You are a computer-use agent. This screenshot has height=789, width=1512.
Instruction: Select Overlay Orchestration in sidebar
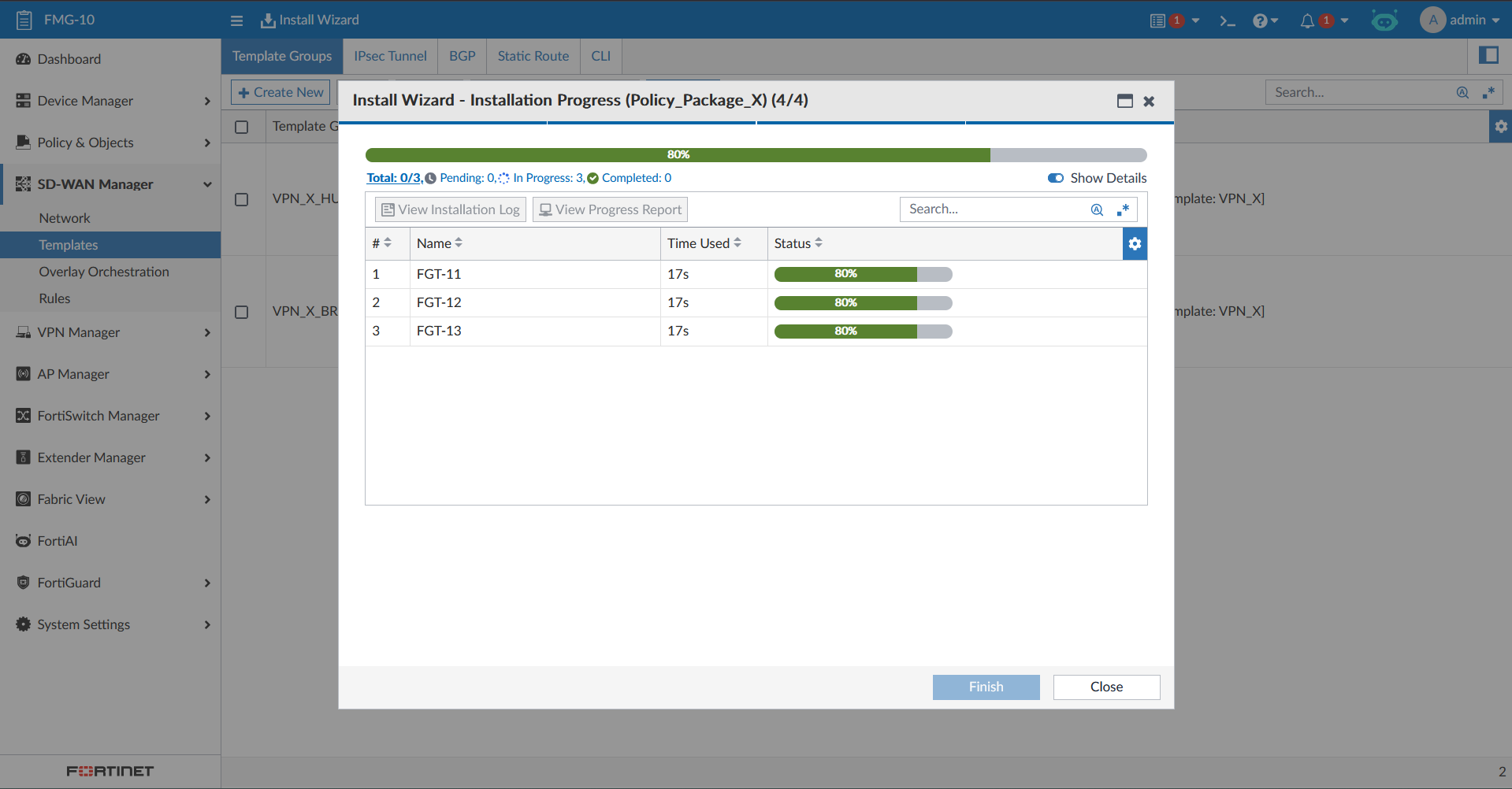(104, 272)
